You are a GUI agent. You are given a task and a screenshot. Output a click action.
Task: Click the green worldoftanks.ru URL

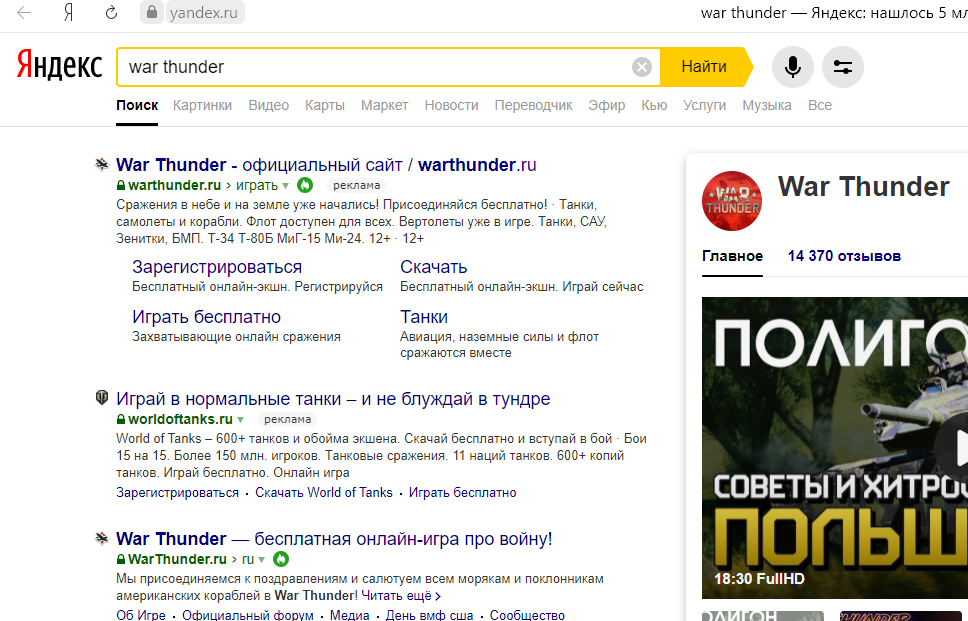pos(180,419)
